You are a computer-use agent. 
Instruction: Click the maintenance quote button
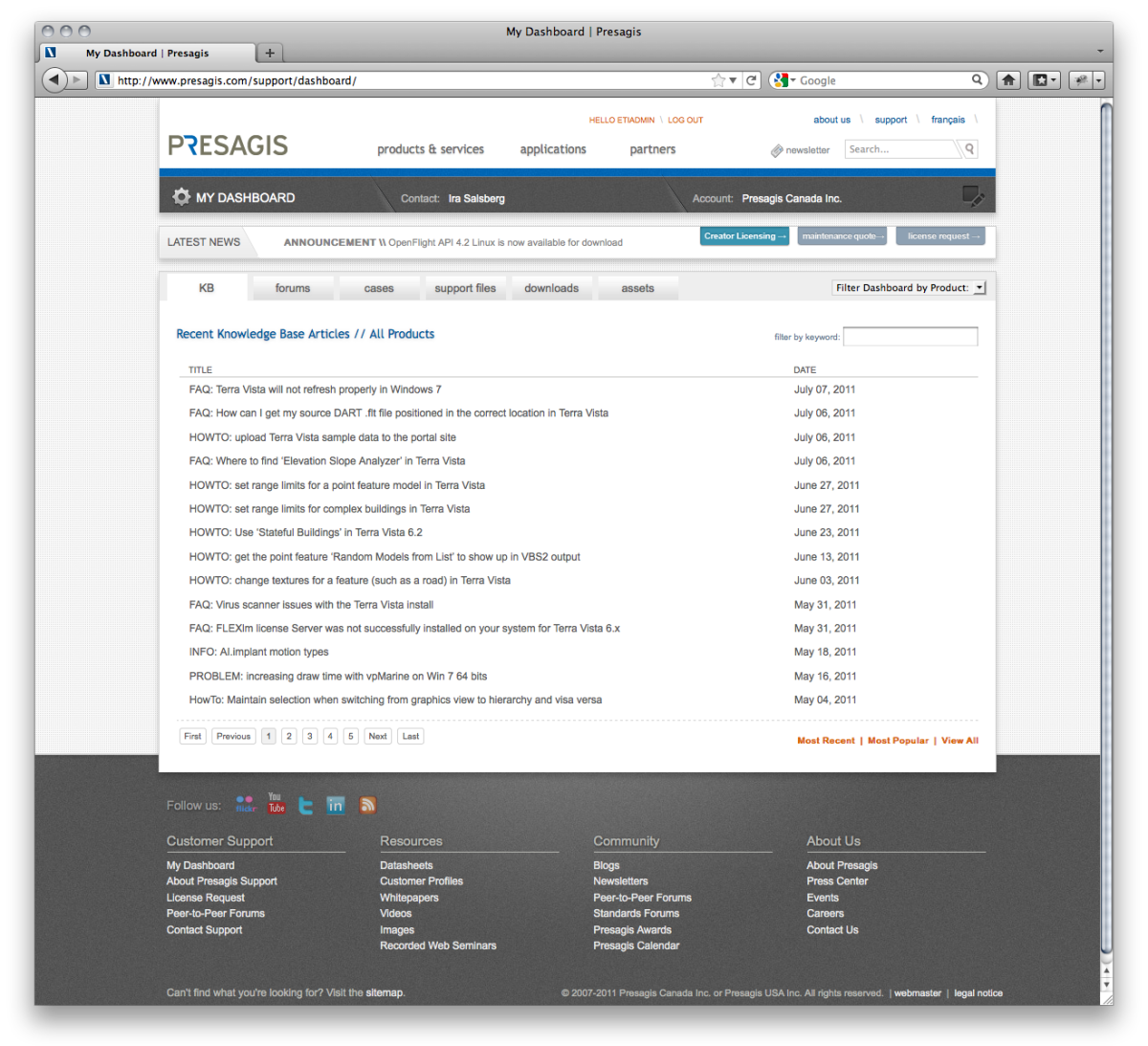(x=842, y=236)
